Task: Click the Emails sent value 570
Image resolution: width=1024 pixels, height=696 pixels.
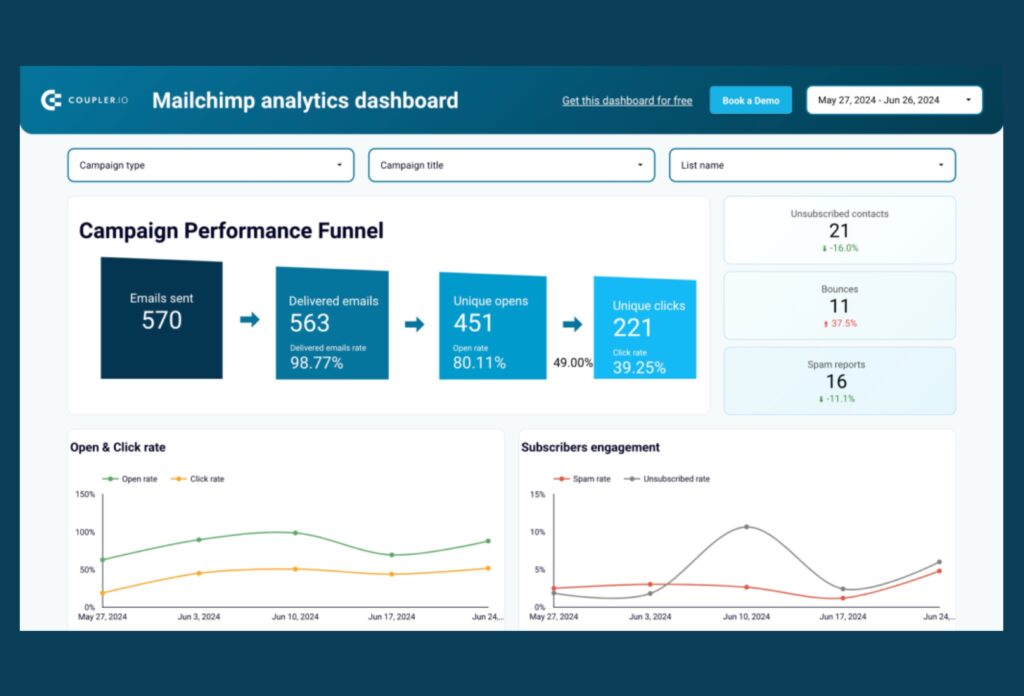Action: 162,320
